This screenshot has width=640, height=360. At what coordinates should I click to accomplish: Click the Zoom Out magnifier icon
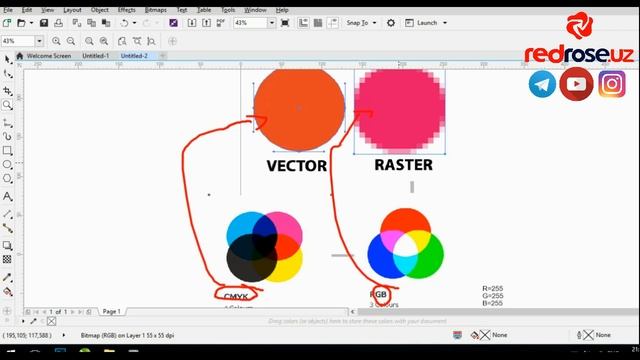pos(71,41)
